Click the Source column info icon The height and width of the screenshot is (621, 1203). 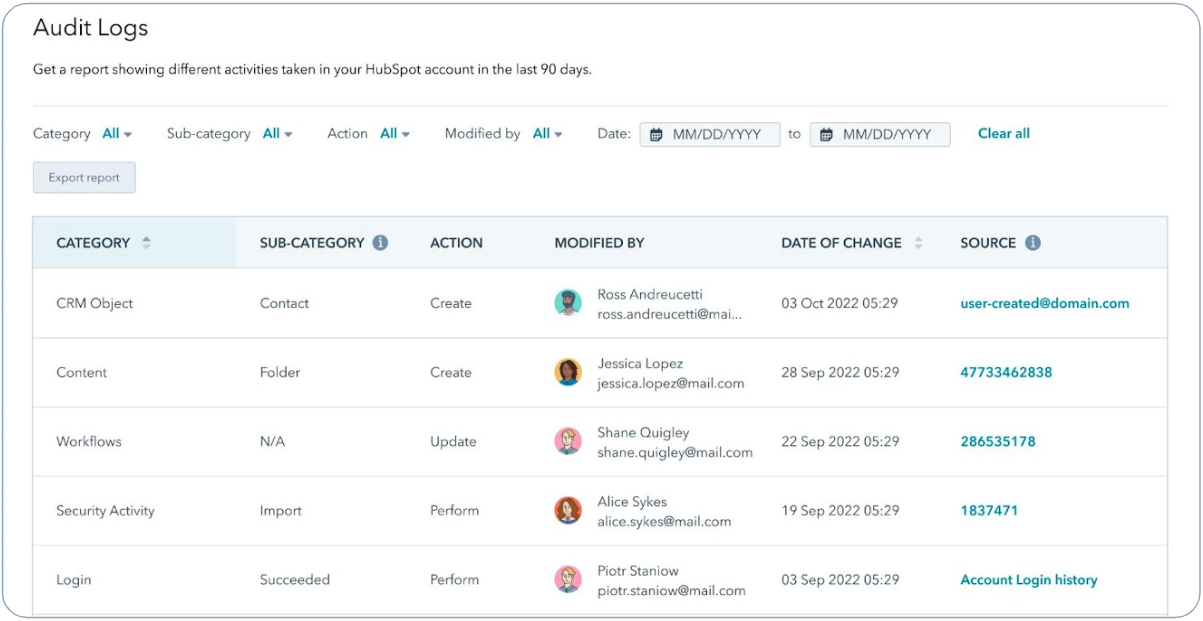1032,243
